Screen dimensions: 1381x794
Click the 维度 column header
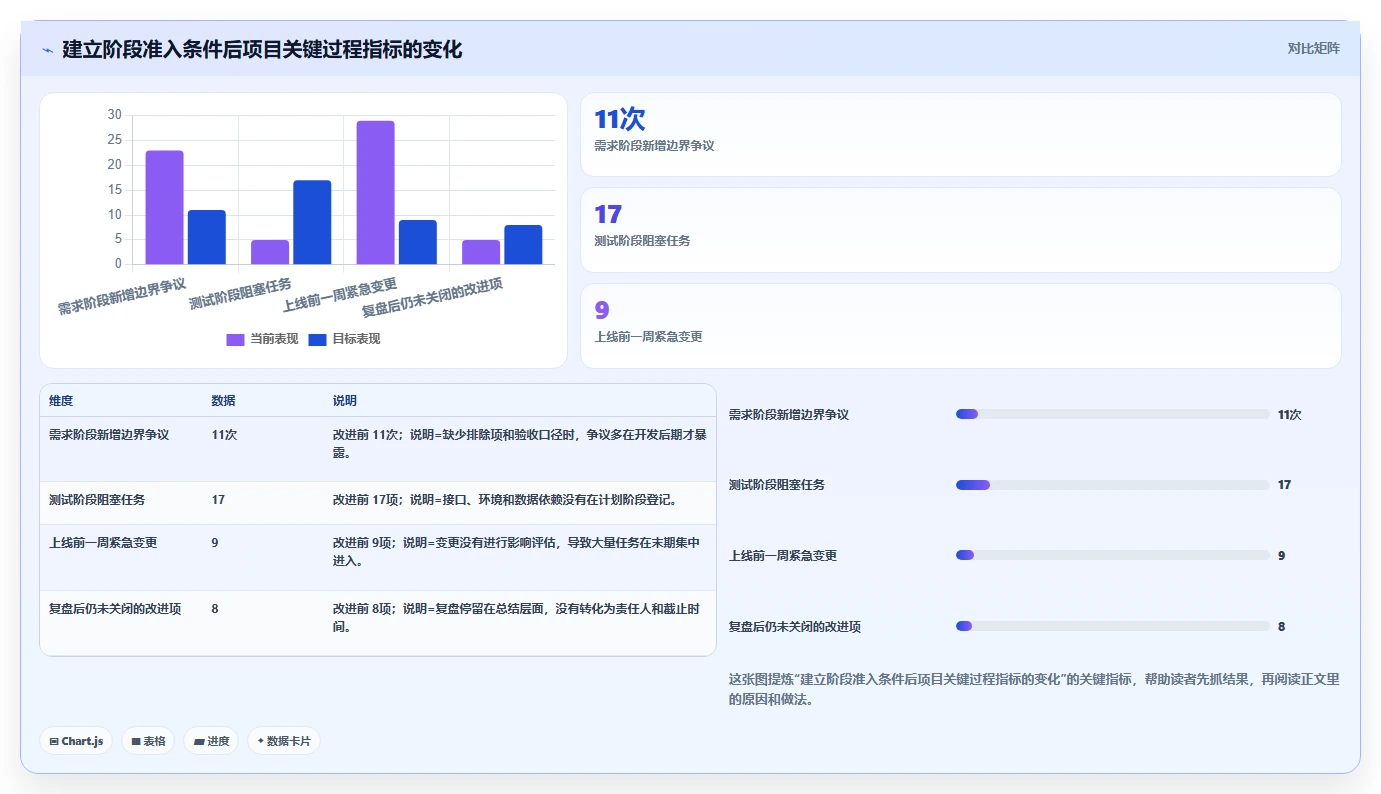(x=61, y=401)
